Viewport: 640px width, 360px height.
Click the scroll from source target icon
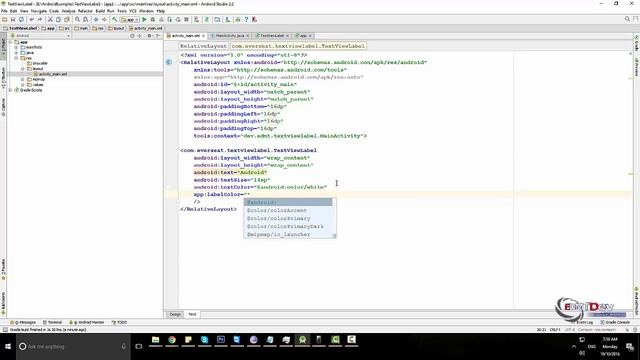click(132, 36)
